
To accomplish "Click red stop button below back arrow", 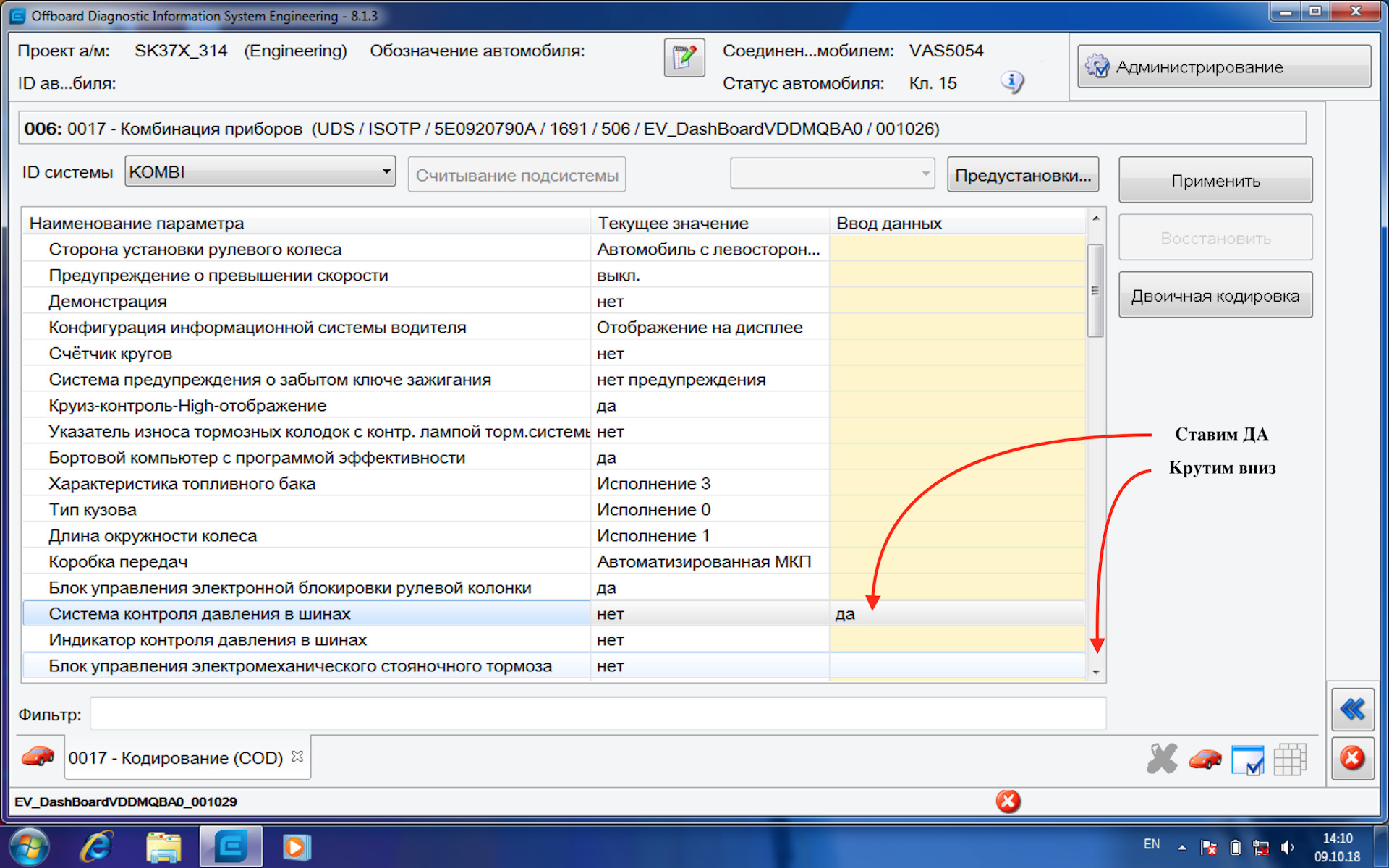I will (x=1352, y=758).
